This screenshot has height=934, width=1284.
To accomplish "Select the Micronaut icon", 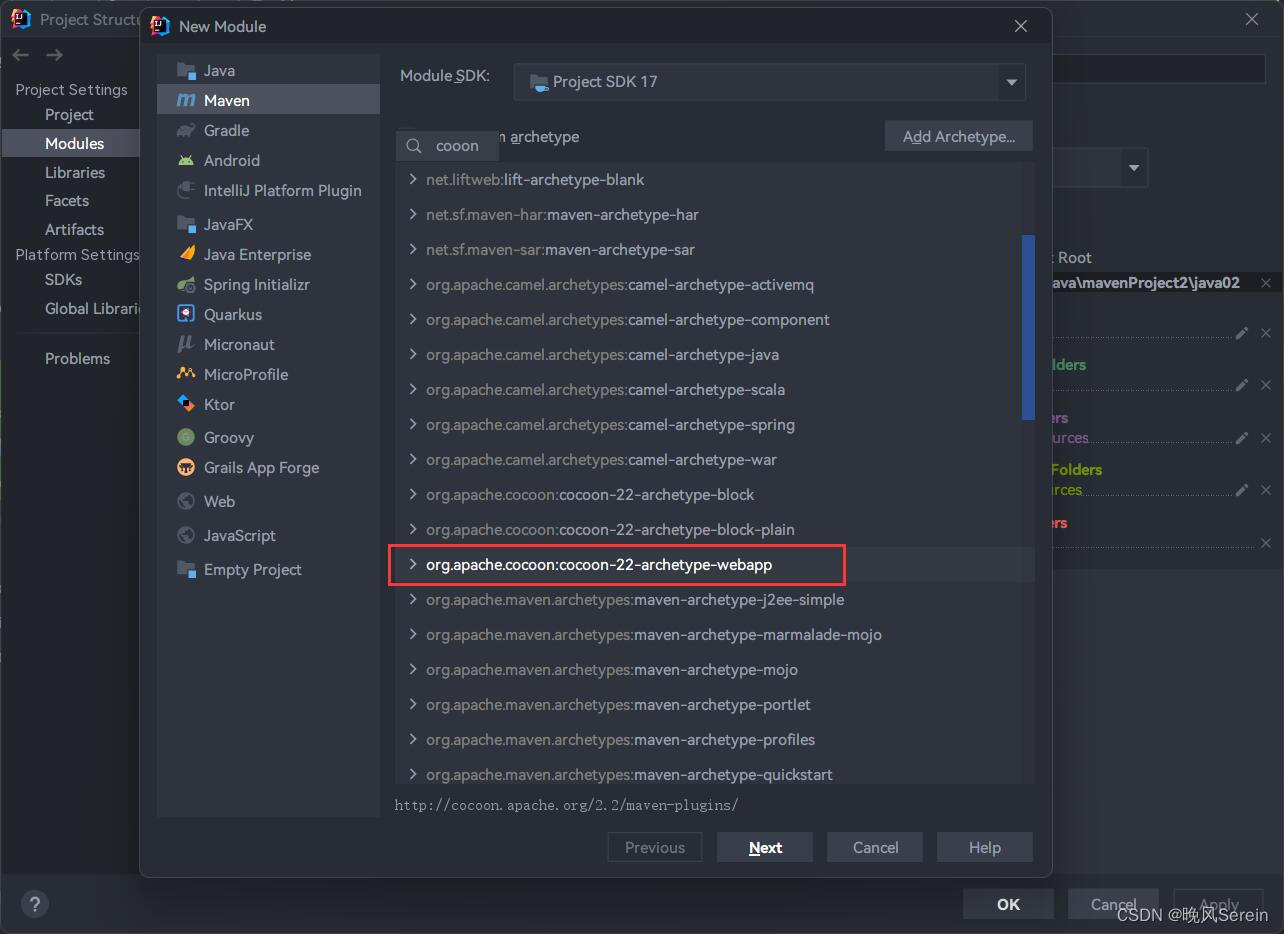I will [x=186, y=344].
